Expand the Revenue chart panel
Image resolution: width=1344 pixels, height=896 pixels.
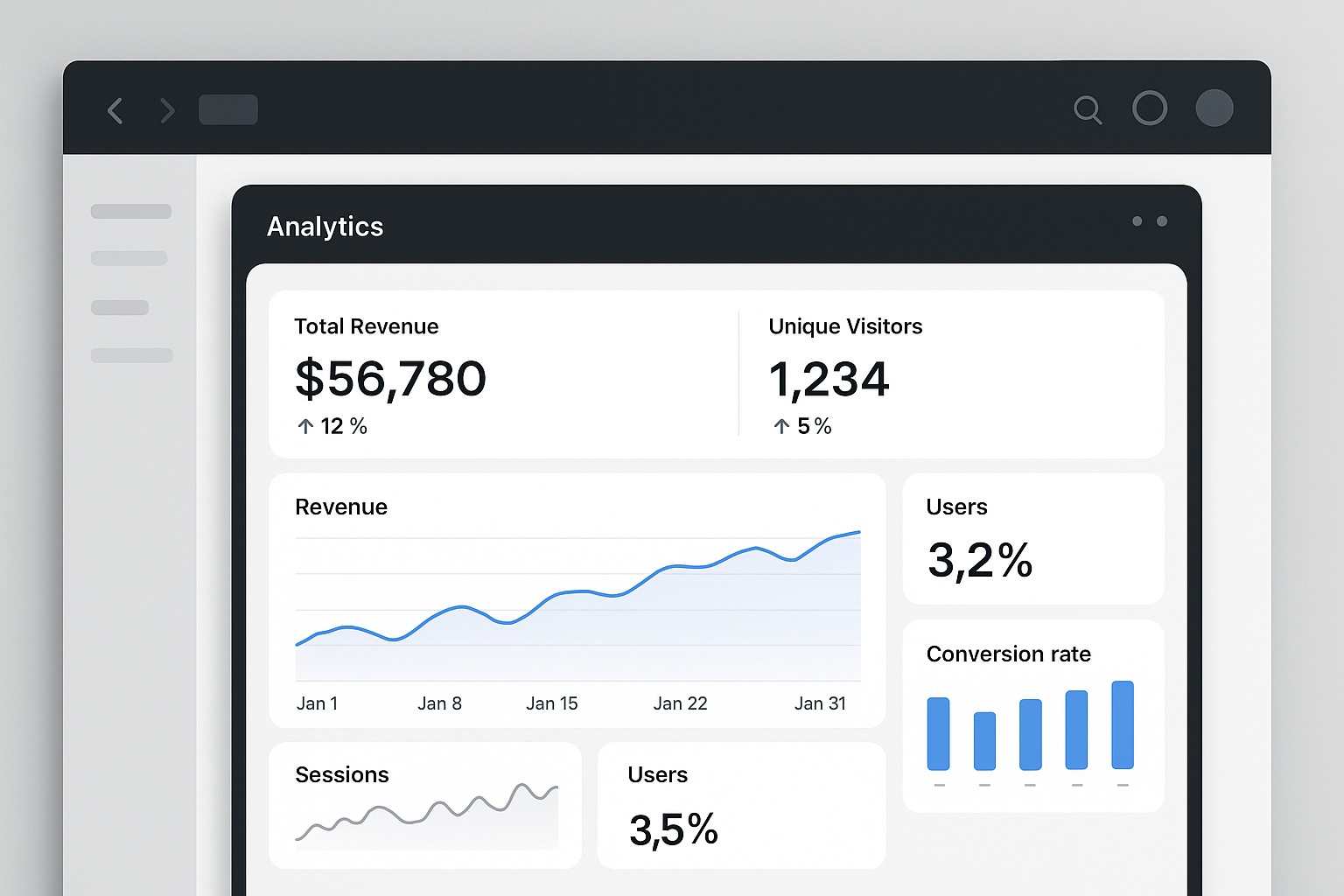(578, 601)
